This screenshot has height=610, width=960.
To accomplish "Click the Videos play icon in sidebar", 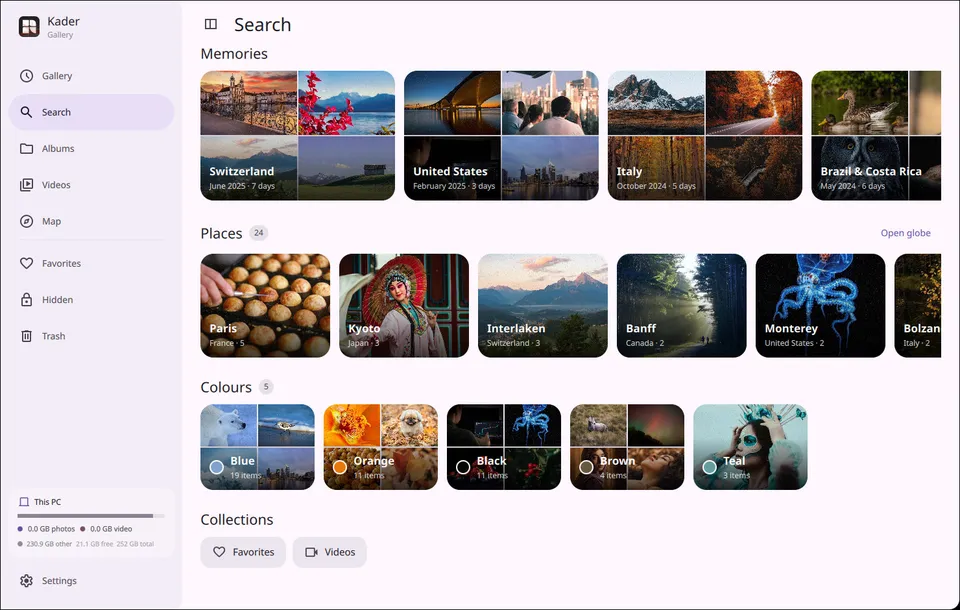I will point(26,185).
